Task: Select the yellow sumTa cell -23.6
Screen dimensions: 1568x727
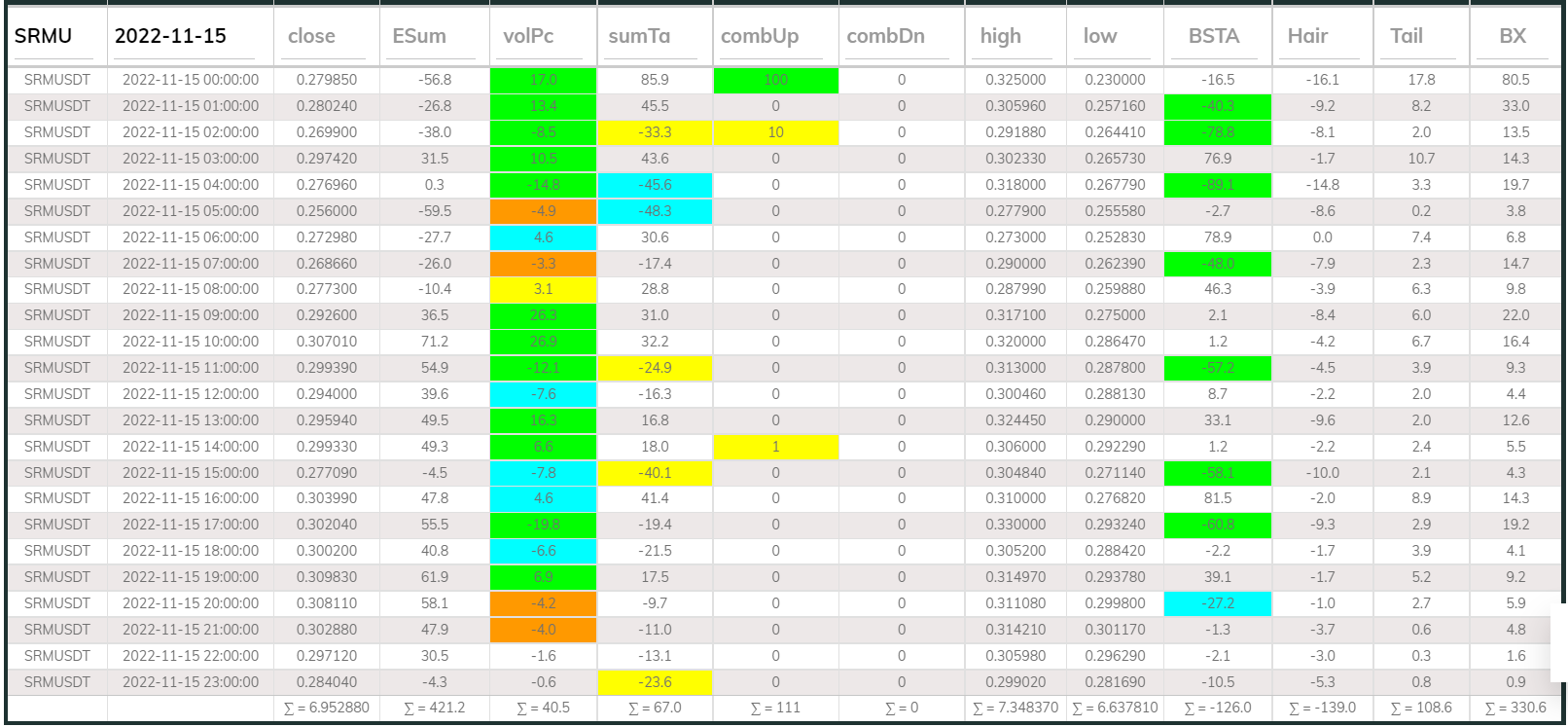Action: tap(655, 682)
